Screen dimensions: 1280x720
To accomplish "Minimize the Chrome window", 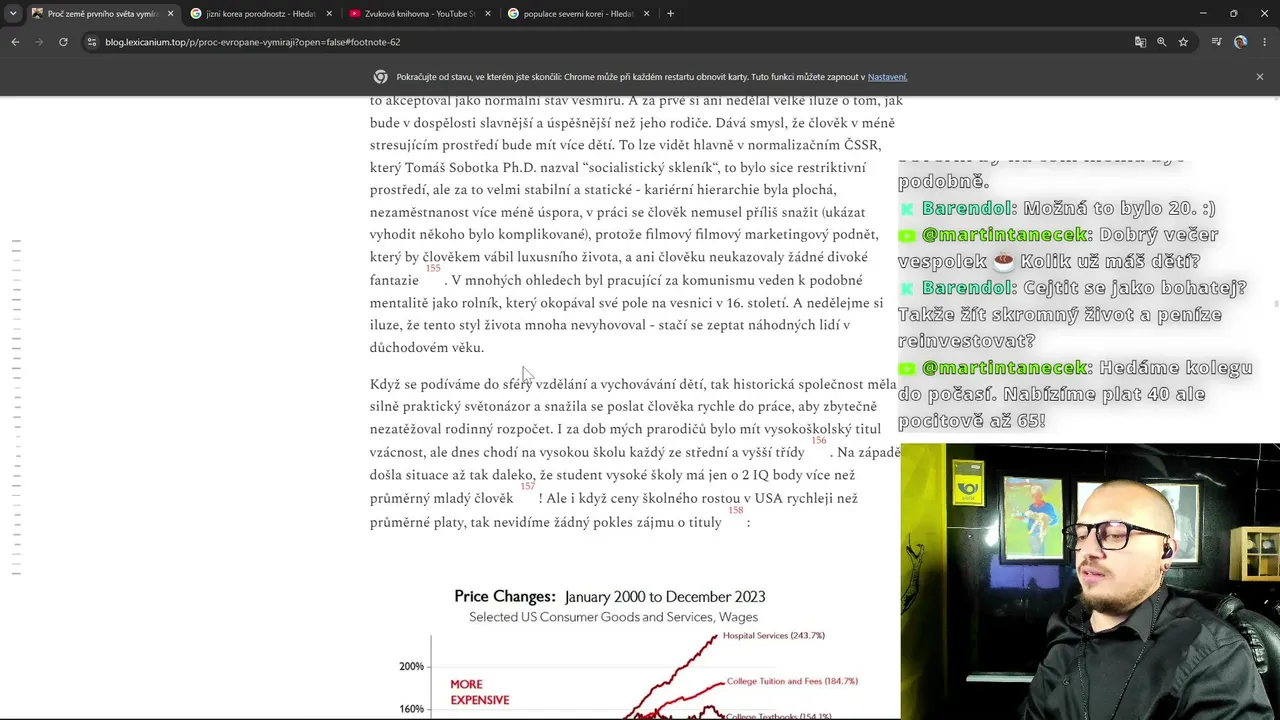I will (1203, 14).
